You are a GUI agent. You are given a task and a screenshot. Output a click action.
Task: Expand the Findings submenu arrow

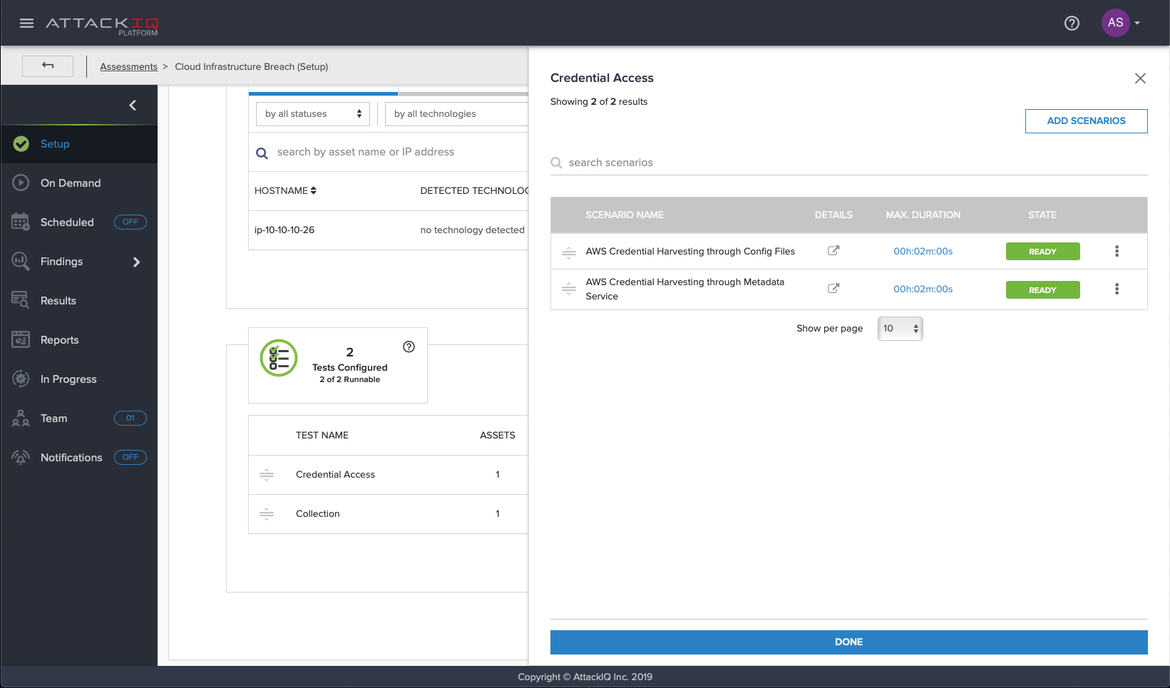[137, 262]
